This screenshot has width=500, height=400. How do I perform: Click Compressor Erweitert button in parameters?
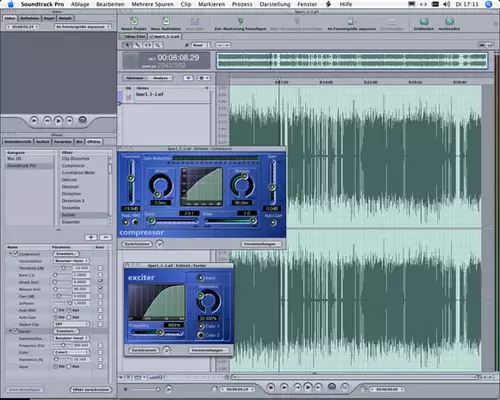coord(66,254)
